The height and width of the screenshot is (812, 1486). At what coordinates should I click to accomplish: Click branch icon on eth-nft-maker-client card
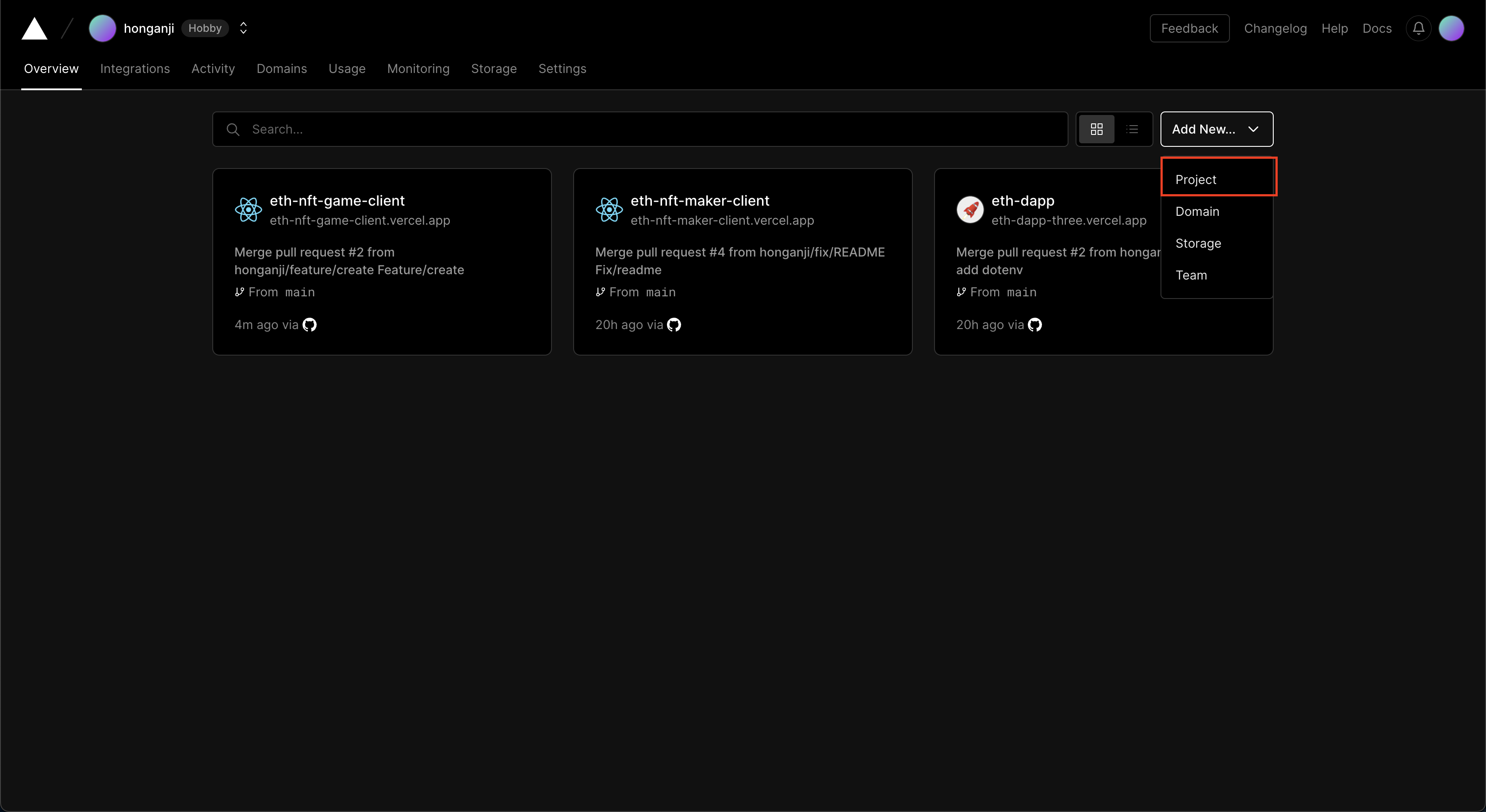point(601,292)
